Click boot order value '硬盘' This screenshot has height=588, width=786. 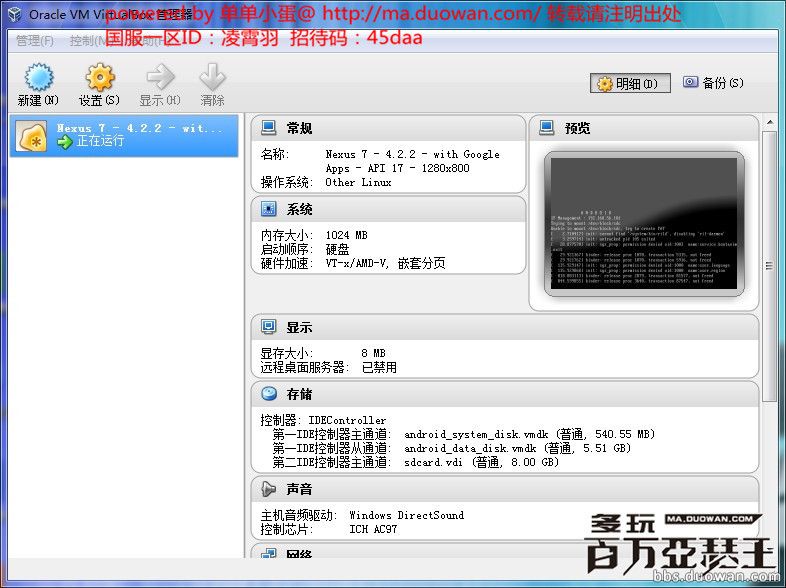tap(337, 249)
